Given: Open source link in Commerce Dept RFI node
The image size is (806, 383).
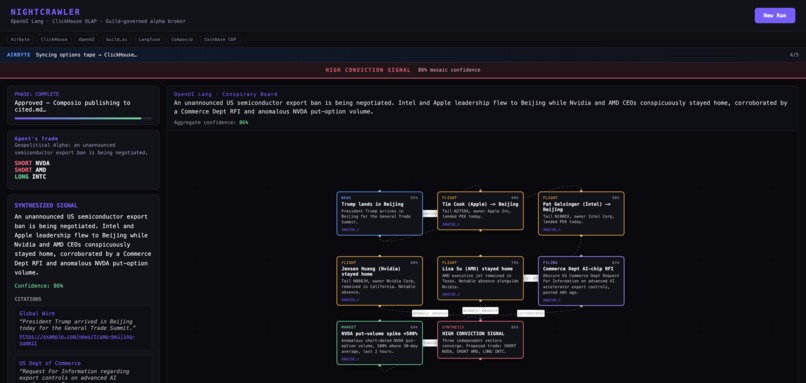Looking at the screenshot, I should coord(552,300).
